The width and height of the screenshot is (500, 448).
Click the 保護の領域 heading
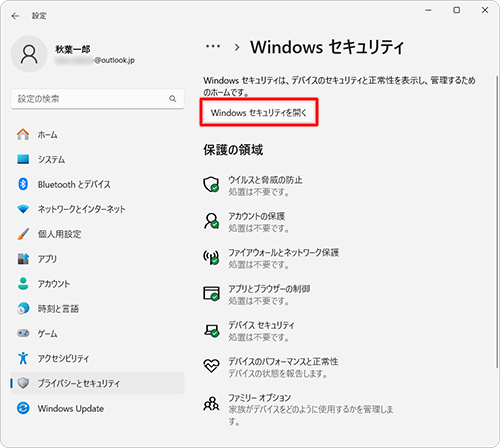point(233,150)
